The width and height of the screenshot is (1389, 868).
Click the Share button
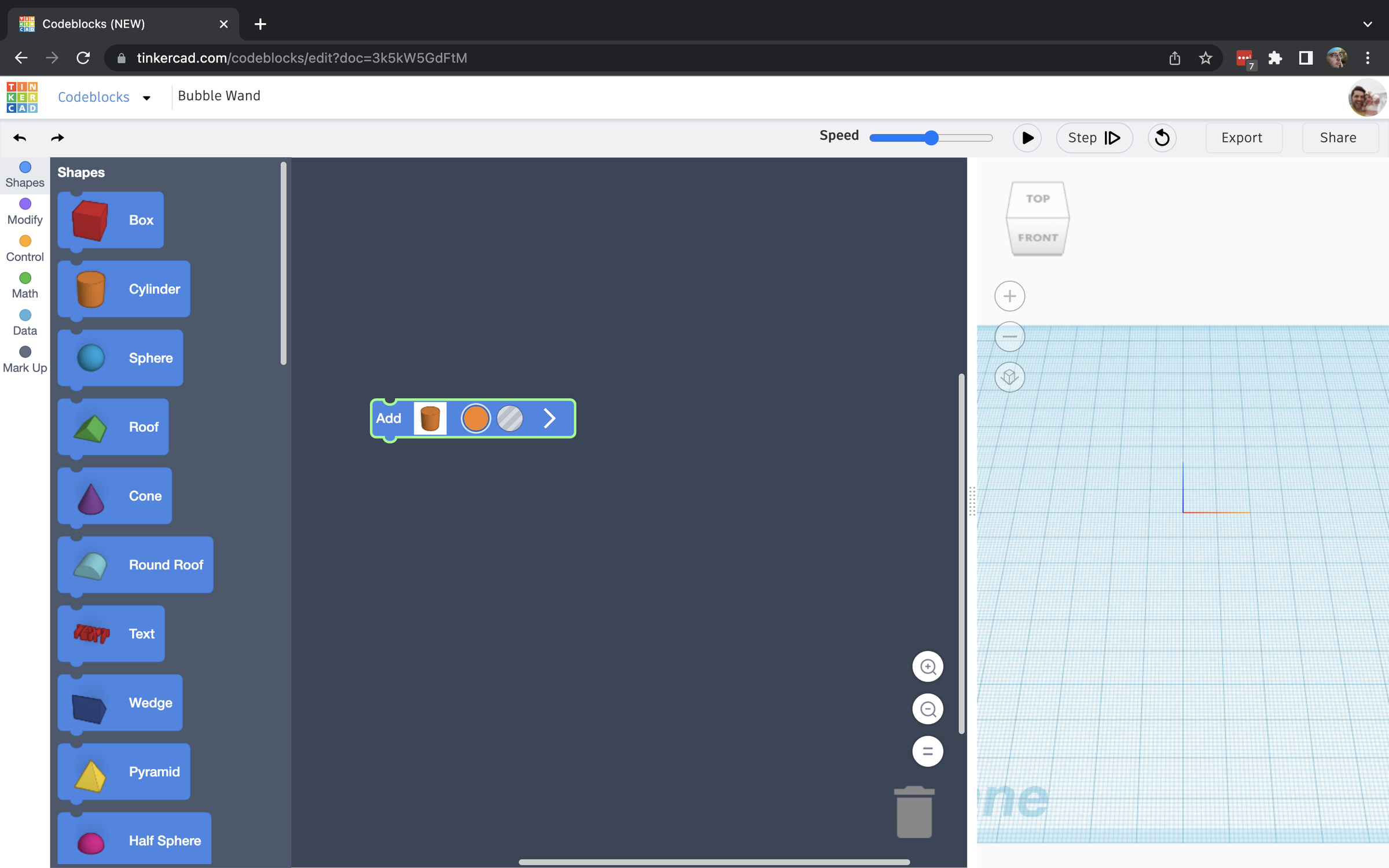pyautogui.click(x=1338, y=138)
